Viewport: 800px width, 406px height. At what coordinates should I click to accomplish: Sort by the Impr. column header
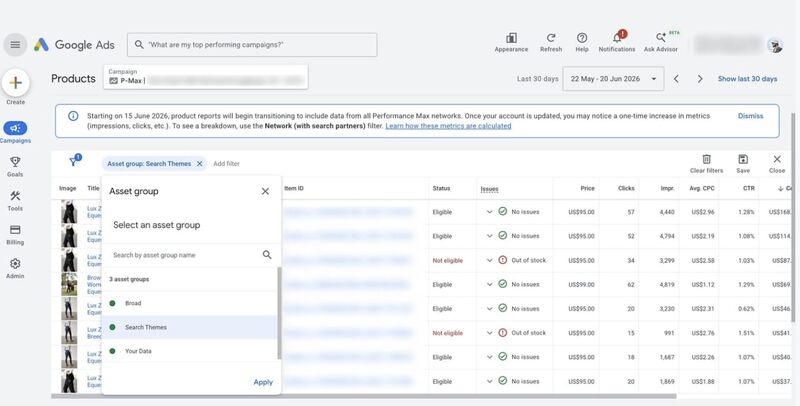667,188
